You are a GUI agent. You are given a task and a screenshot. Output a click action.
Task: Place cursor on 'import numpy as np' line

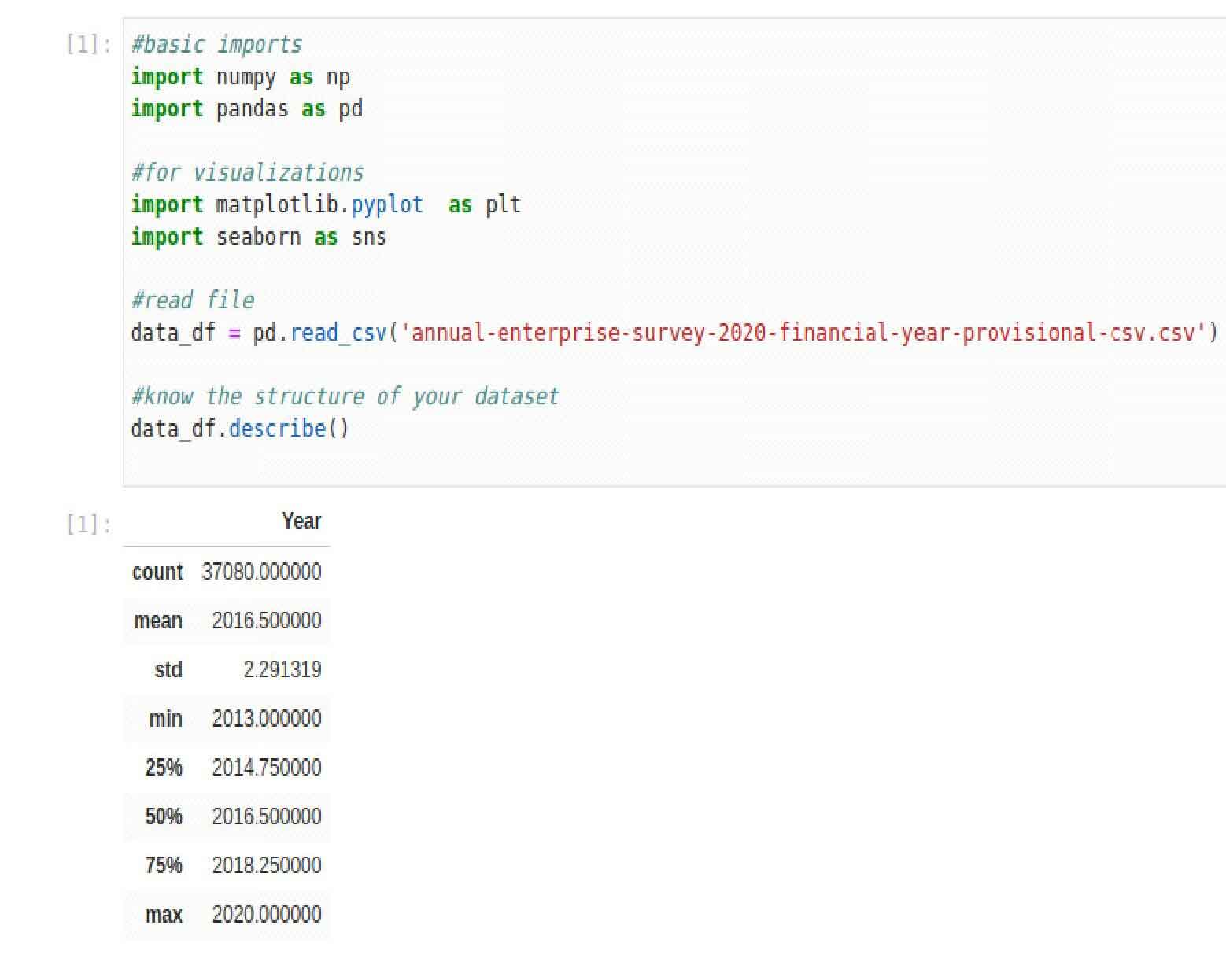pyautogui.click(x=240, y=77)
